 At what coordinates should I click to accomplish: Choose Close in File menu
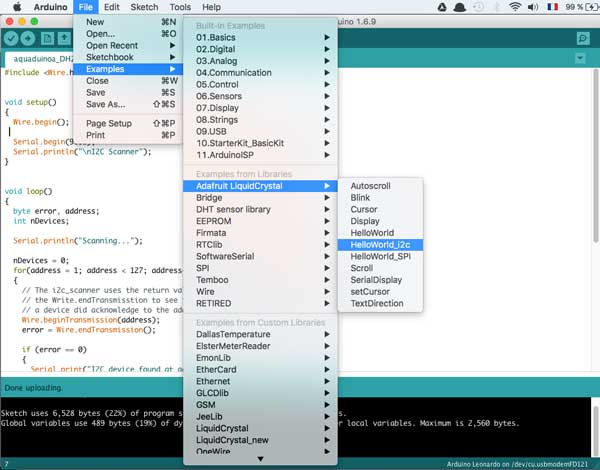point(127,81)
